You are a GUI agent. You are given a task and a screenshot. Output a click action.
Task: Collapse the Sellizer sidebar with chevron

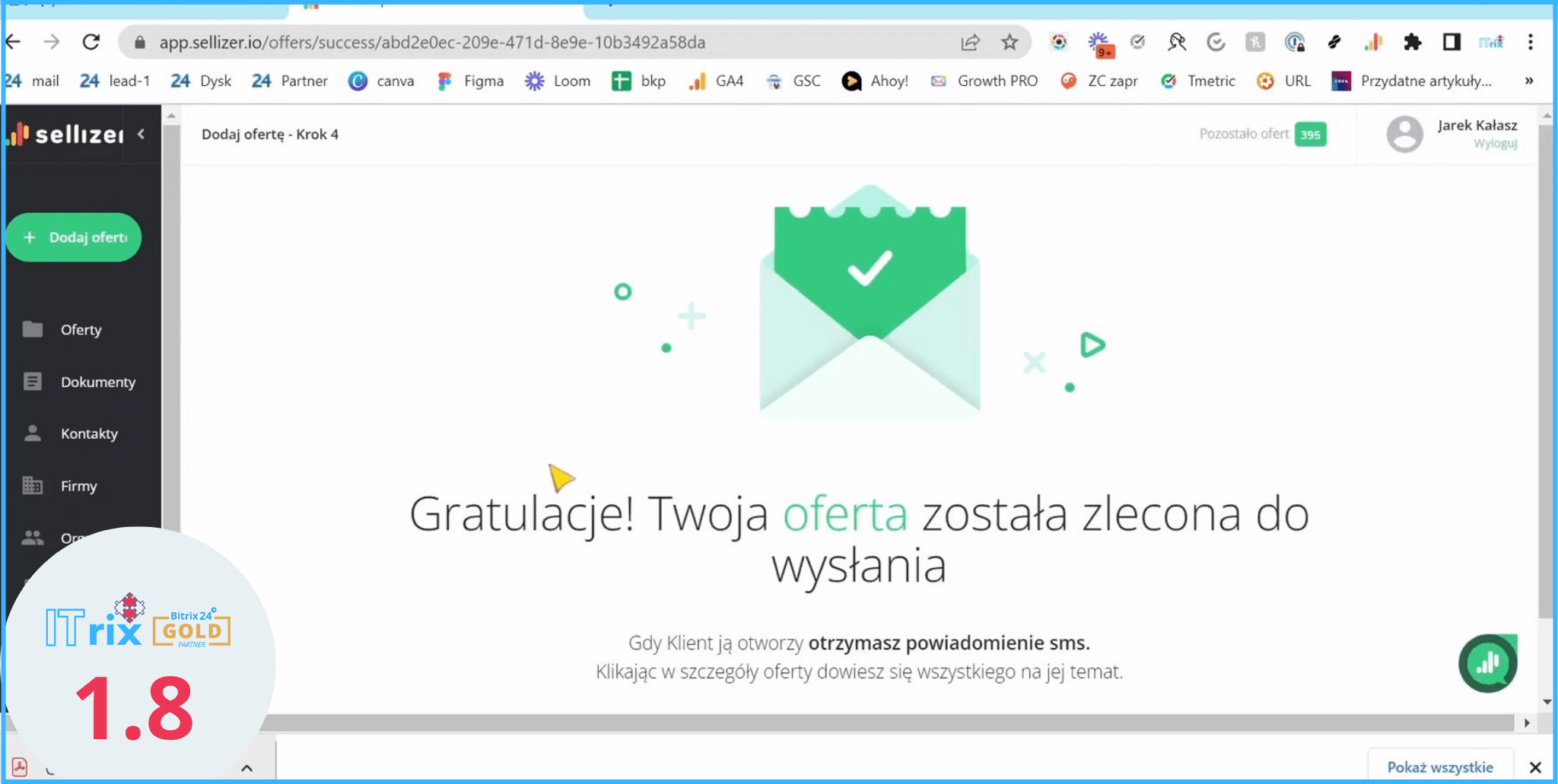click(141, 134)
